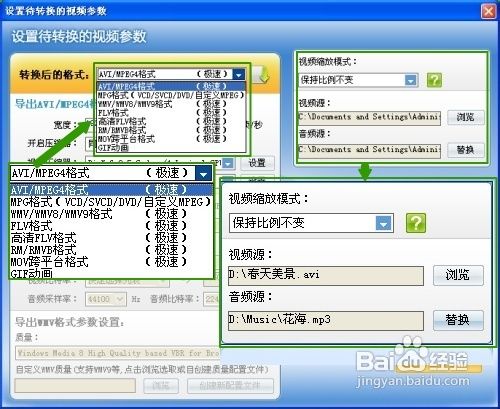Click the green question-mark help icon beside the small 保持比例不变 dropdown
500x409 pixels.
pyautogui.click(x=434, y=80)
